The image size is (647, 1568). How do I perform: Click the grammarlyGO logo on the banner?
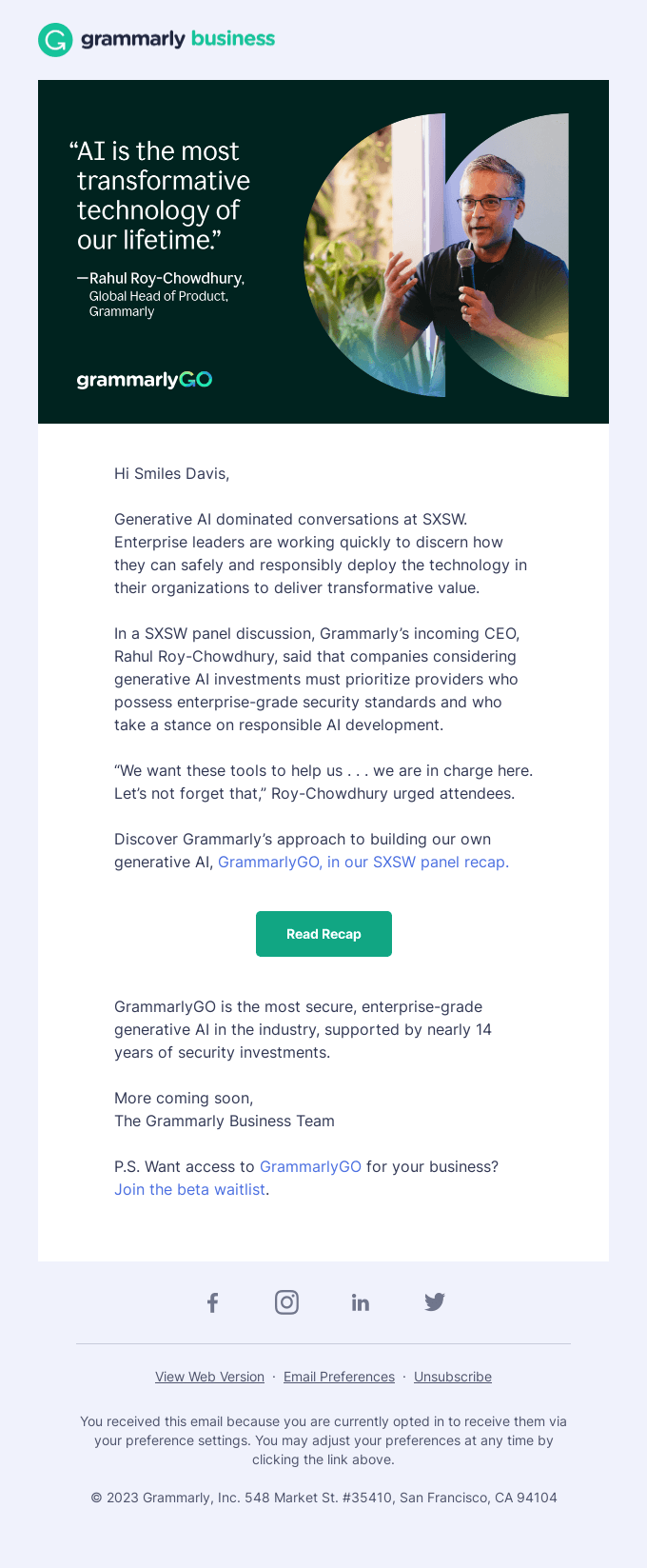point(146,380)
